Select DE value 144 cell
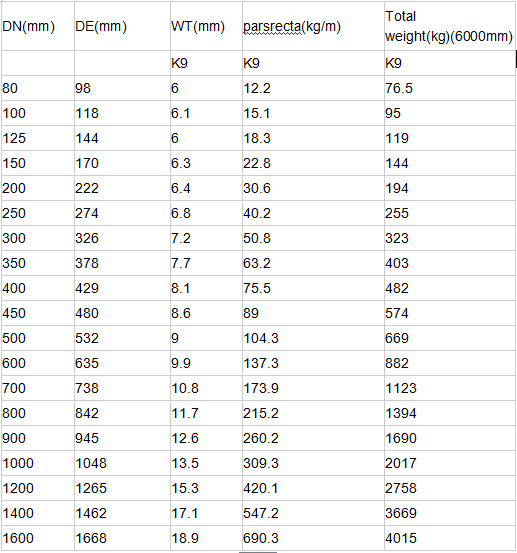Viewport: 517px width, 553px height. coord(122,138)
